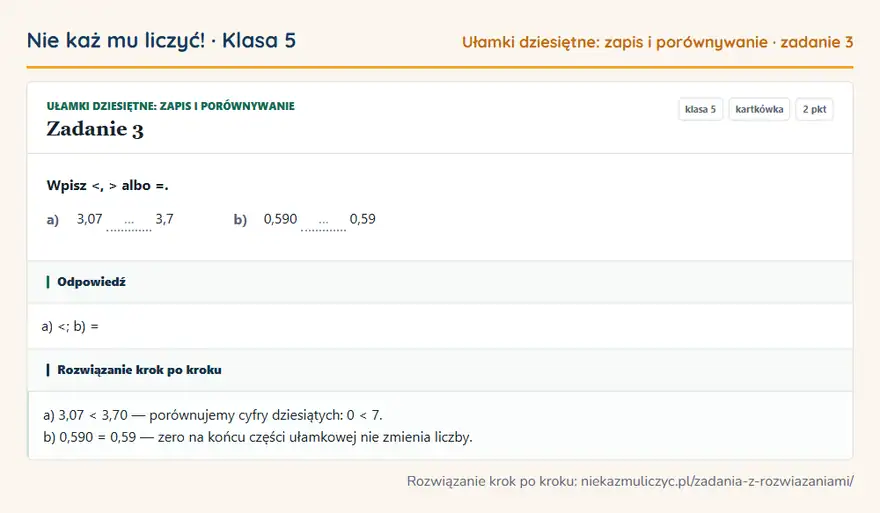Click the answer line 'a) <; b) ='

[70, 326]
